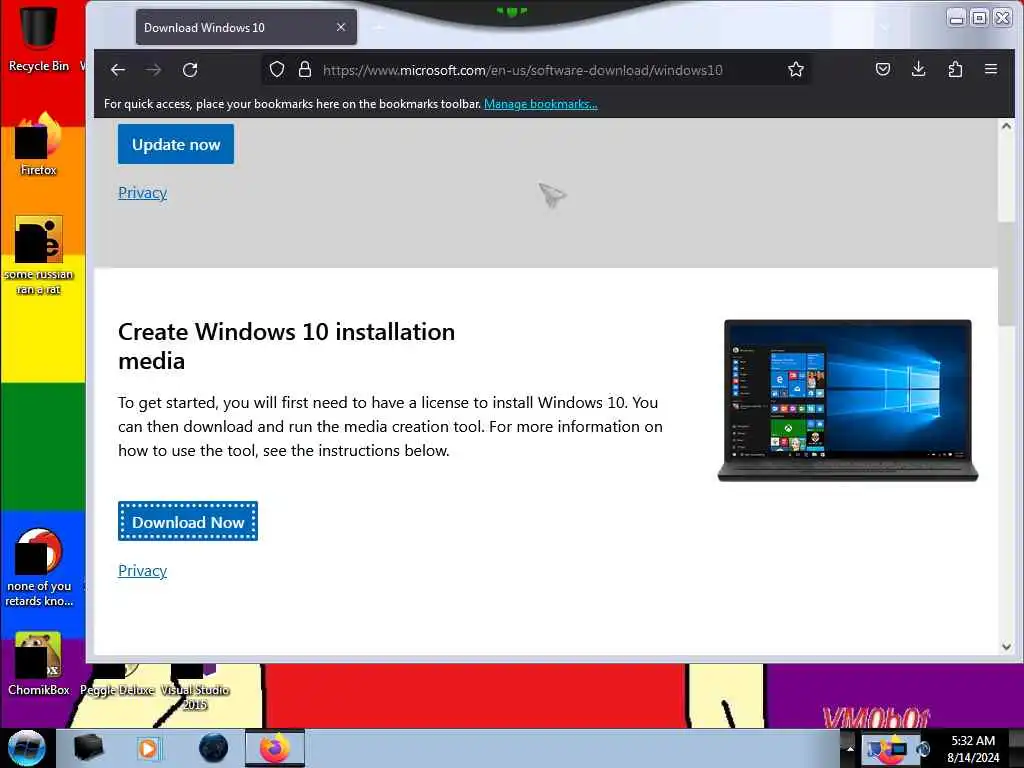Select the Recycle Bin desktop icon
Image resolution: width=1024 pixels, height=768 pixels.
pos(38,37)
